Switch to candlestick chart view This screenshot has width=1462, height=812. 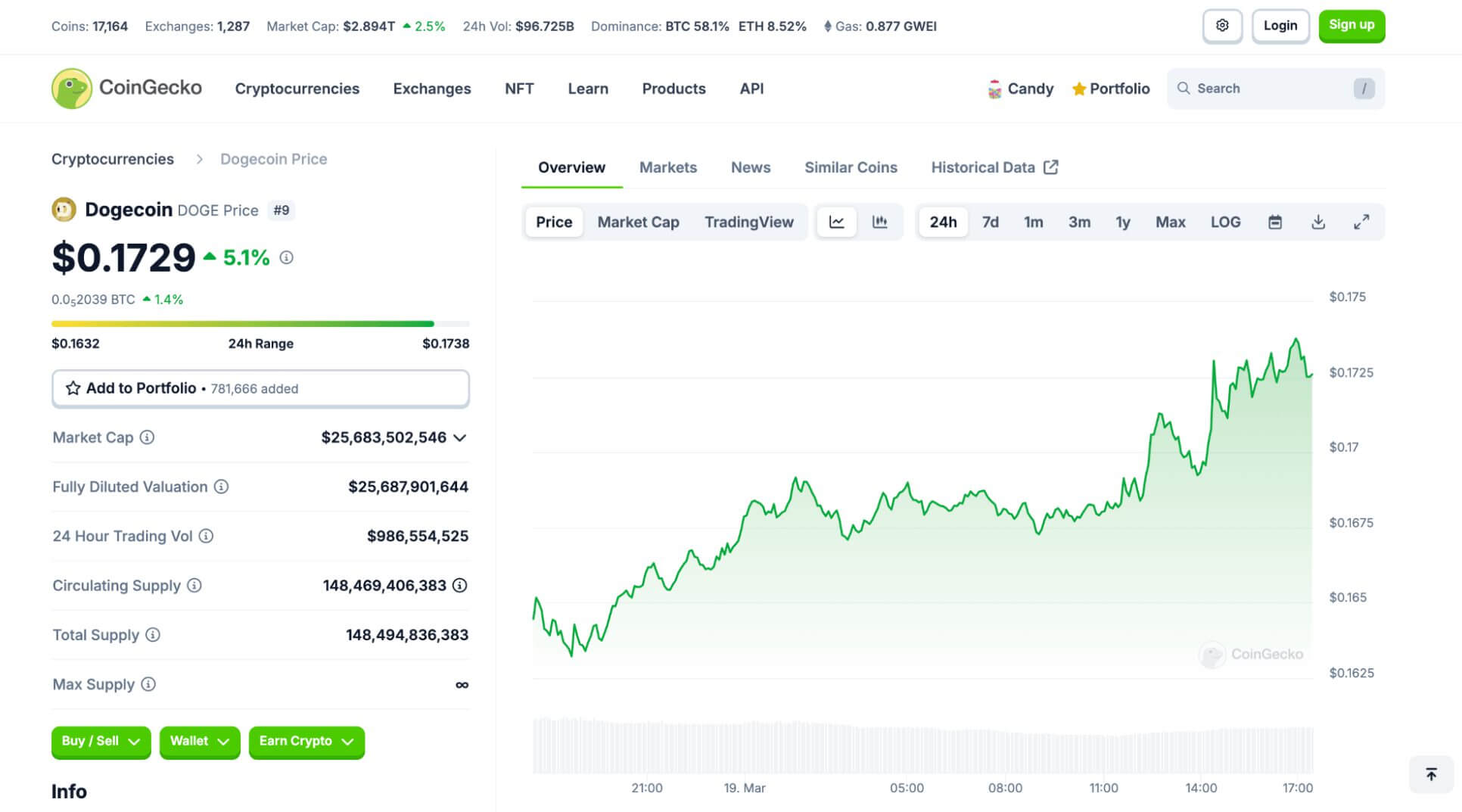click(879, 222)
